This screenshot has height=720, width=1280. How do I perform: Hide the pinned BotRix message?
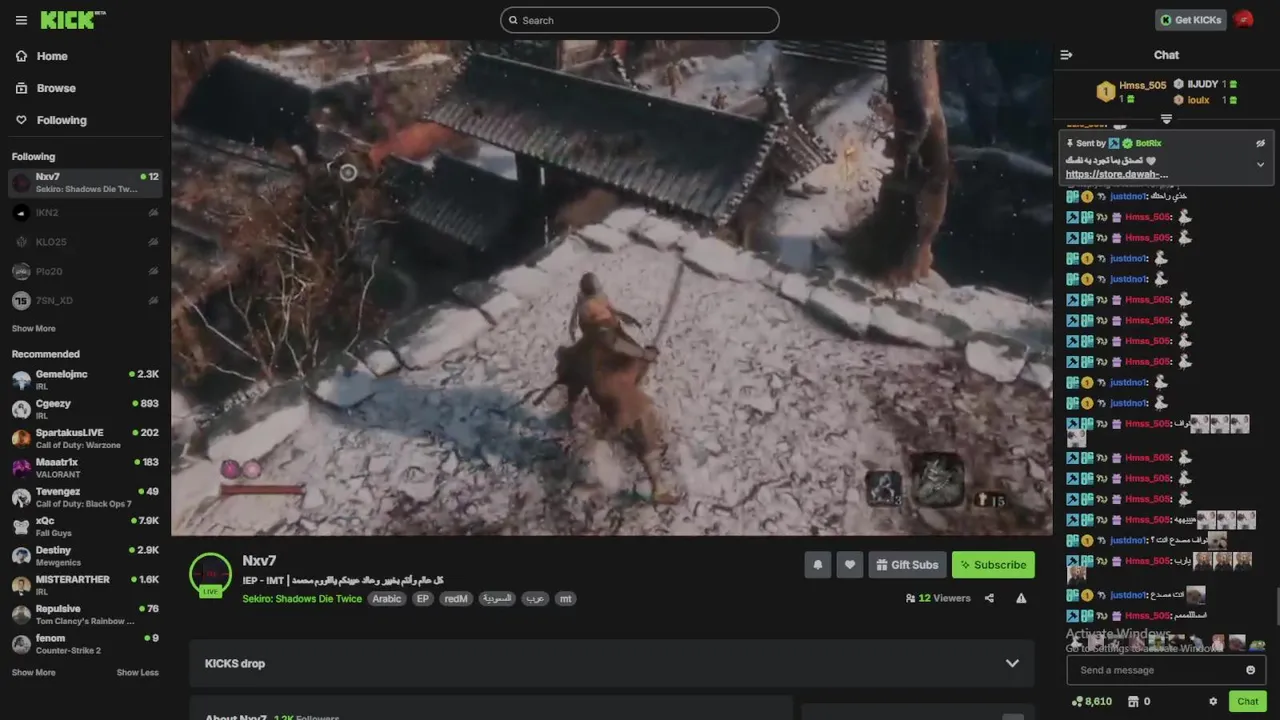(1260, 143)
